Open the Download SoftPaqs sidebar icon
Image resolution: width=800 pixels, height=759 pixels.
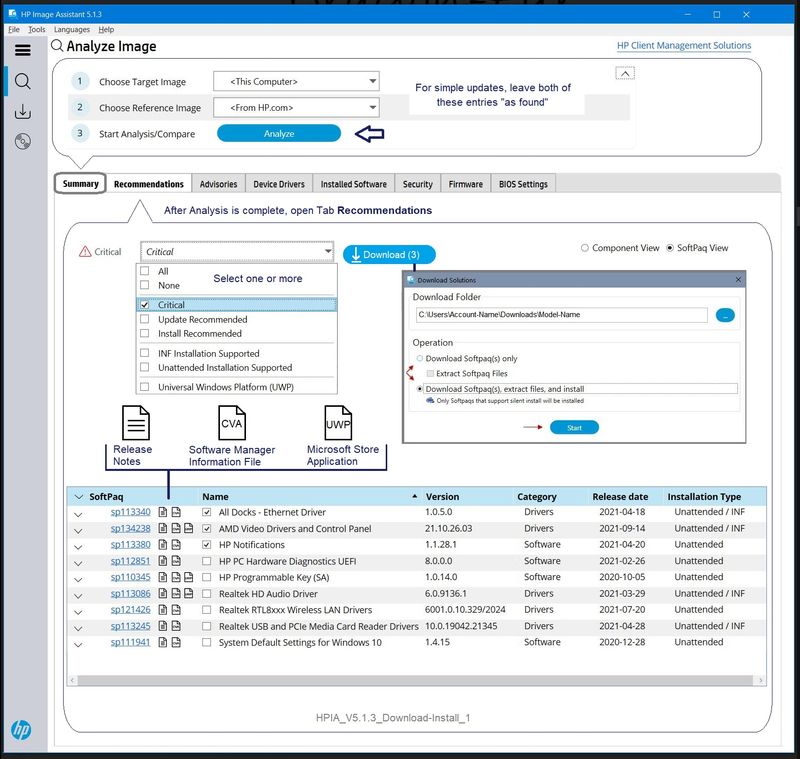point(22,111)
